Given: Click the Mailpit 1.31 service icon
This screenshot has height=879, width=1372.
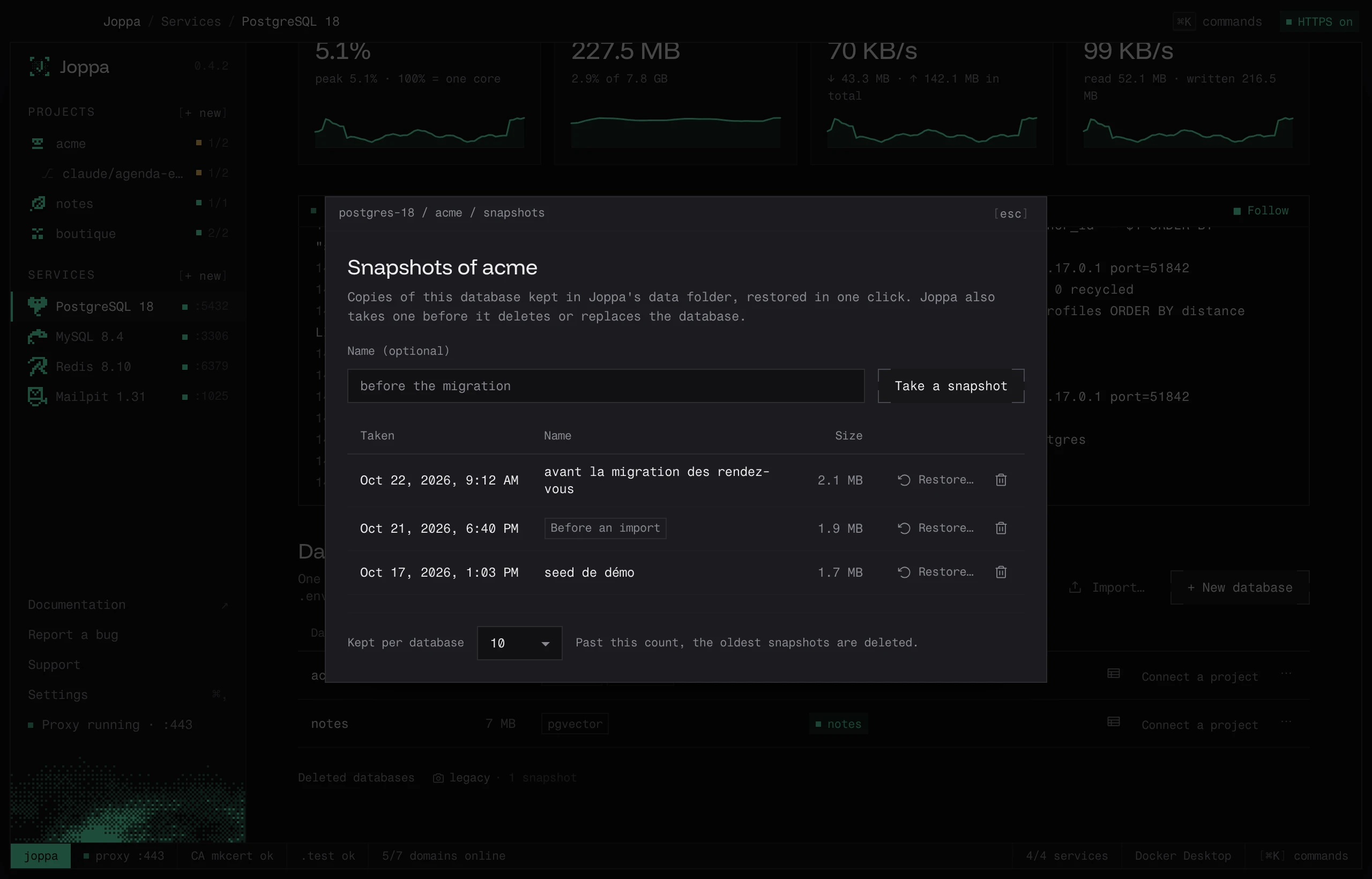Looking at the screenshot, I should coord(38,396).
